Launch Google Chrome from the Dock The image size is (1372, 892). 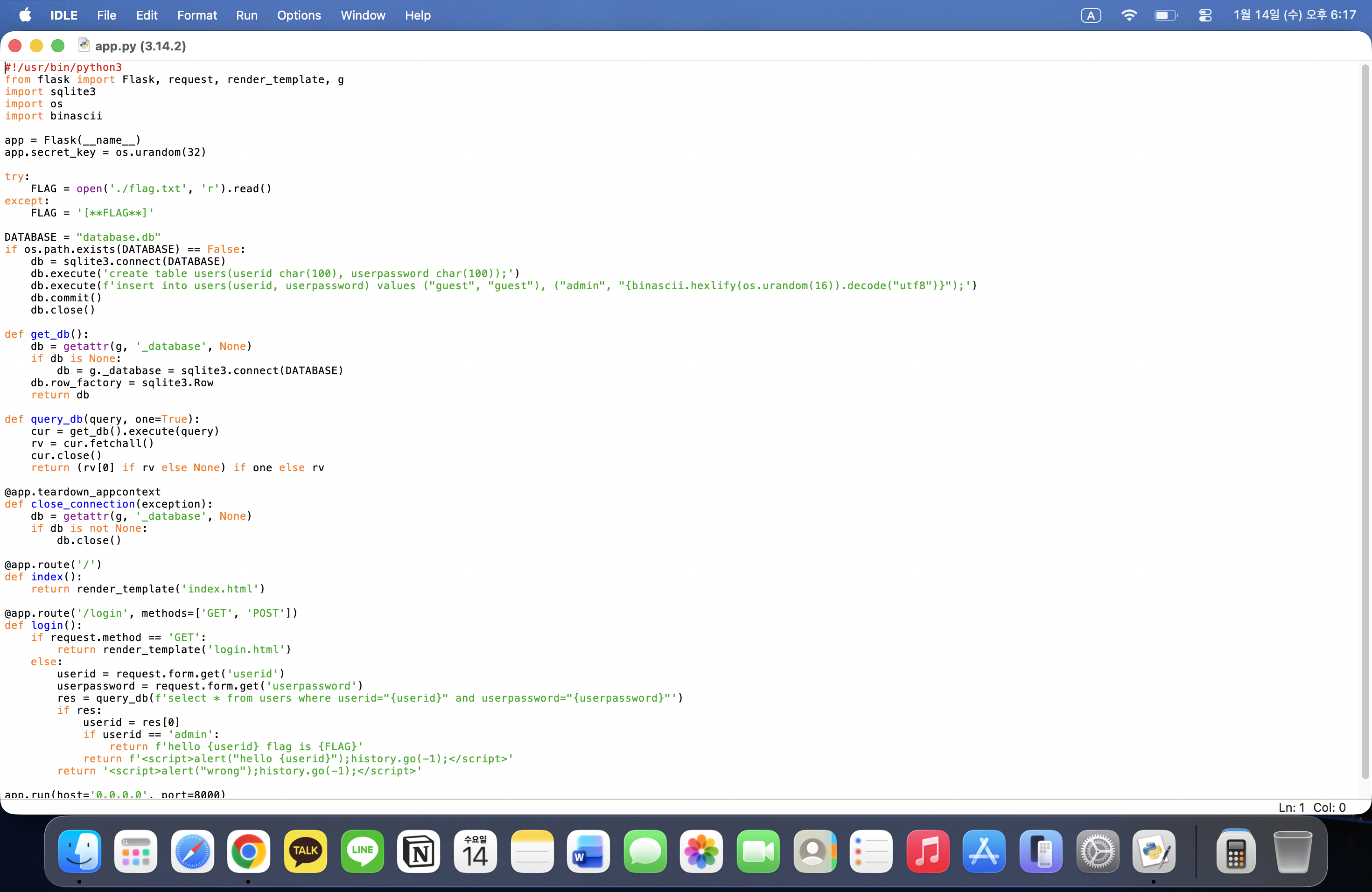pos(248,851)
